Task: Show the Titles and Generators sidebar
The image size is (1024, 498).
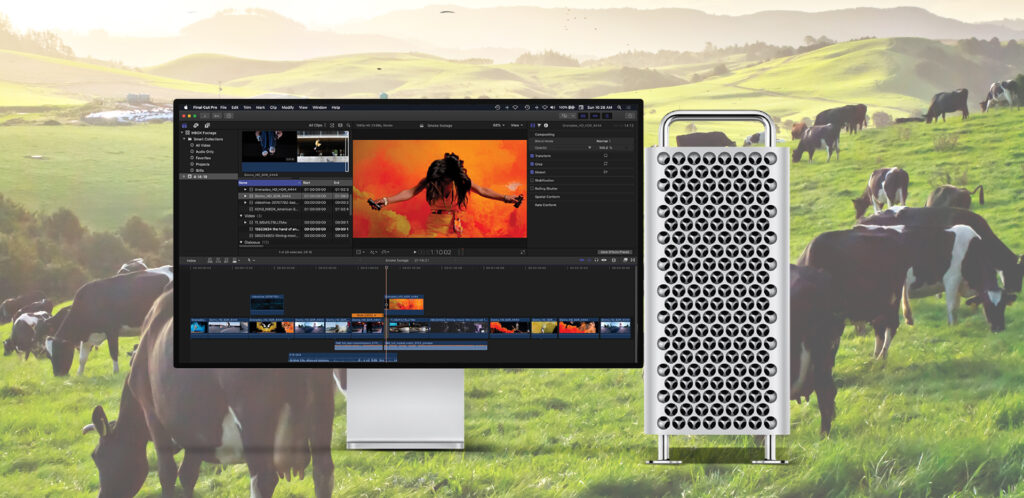Action: tap(207, 125)
